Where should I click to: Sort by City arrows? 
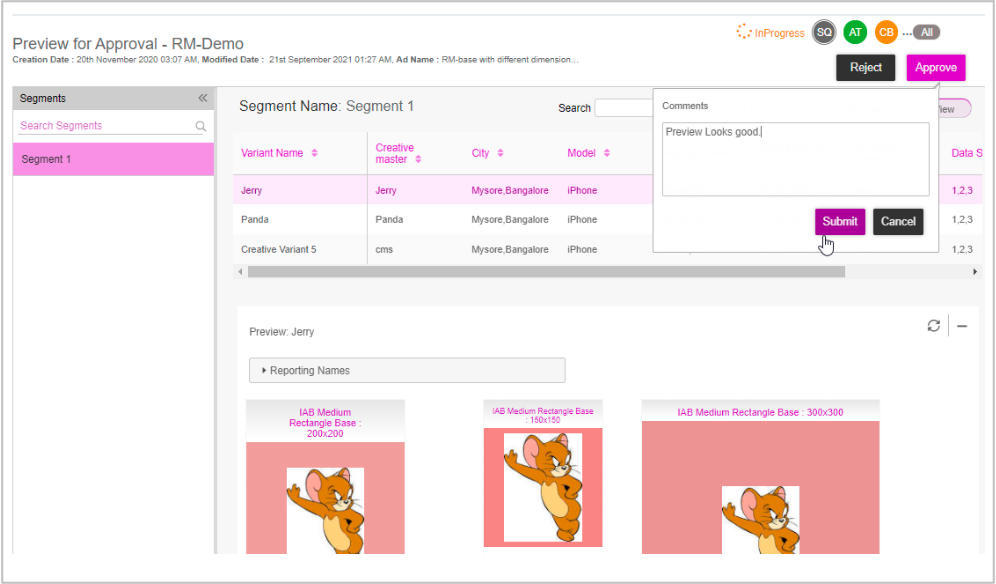(501, 153)
